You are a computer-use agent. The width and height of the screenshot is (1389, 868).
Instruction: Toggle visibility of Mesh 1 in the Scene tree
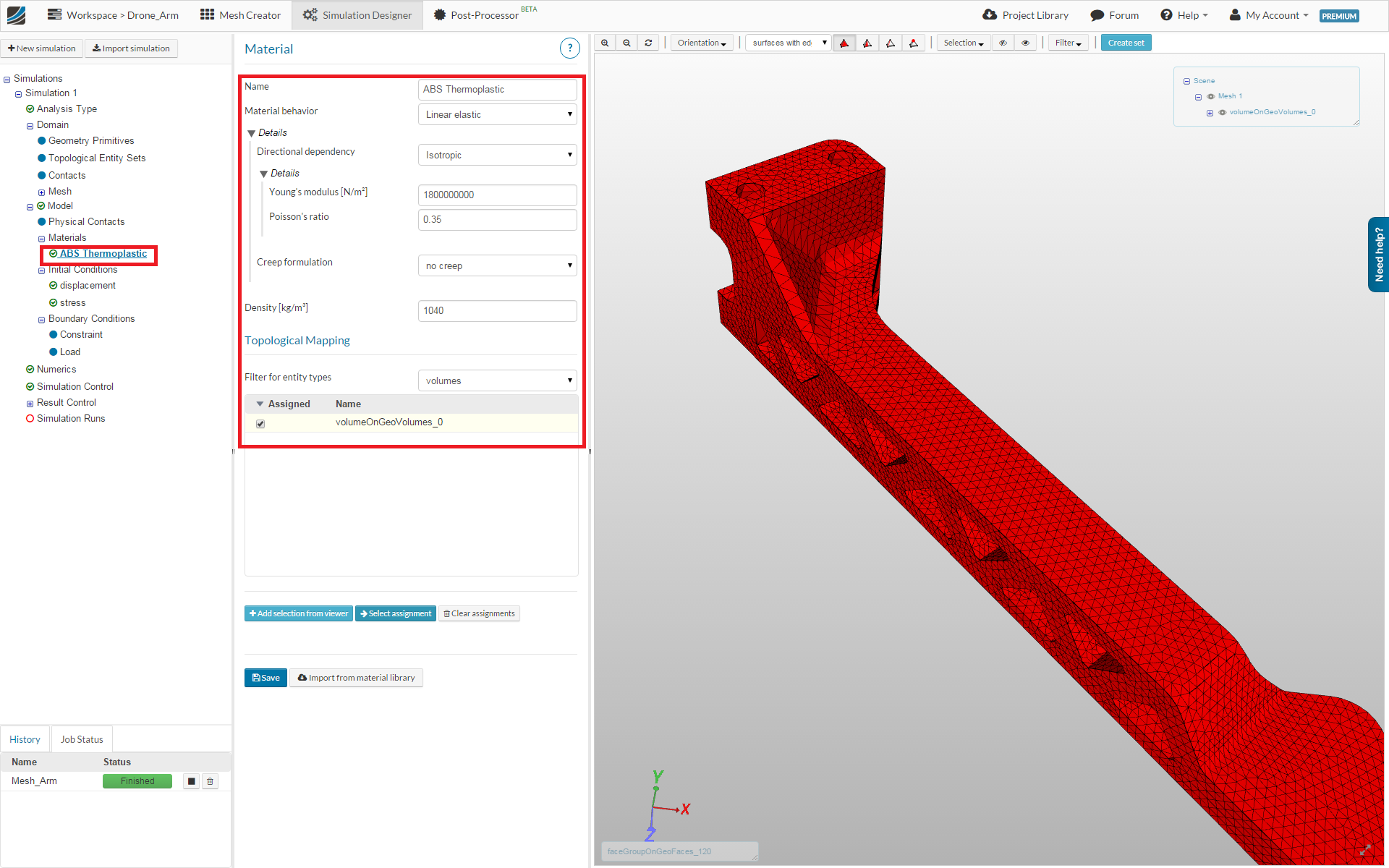(1211, 96)
